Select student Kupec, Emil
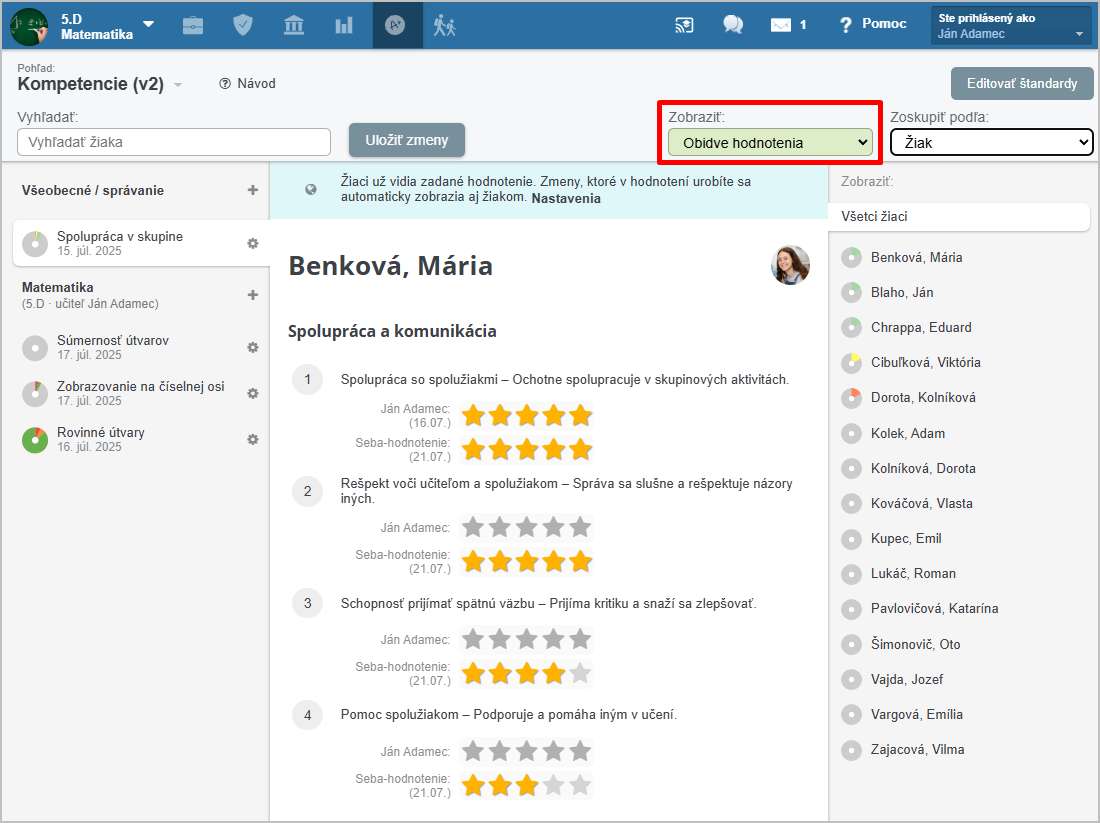This screenshot has height=823, width=1100. pos(906,539)
